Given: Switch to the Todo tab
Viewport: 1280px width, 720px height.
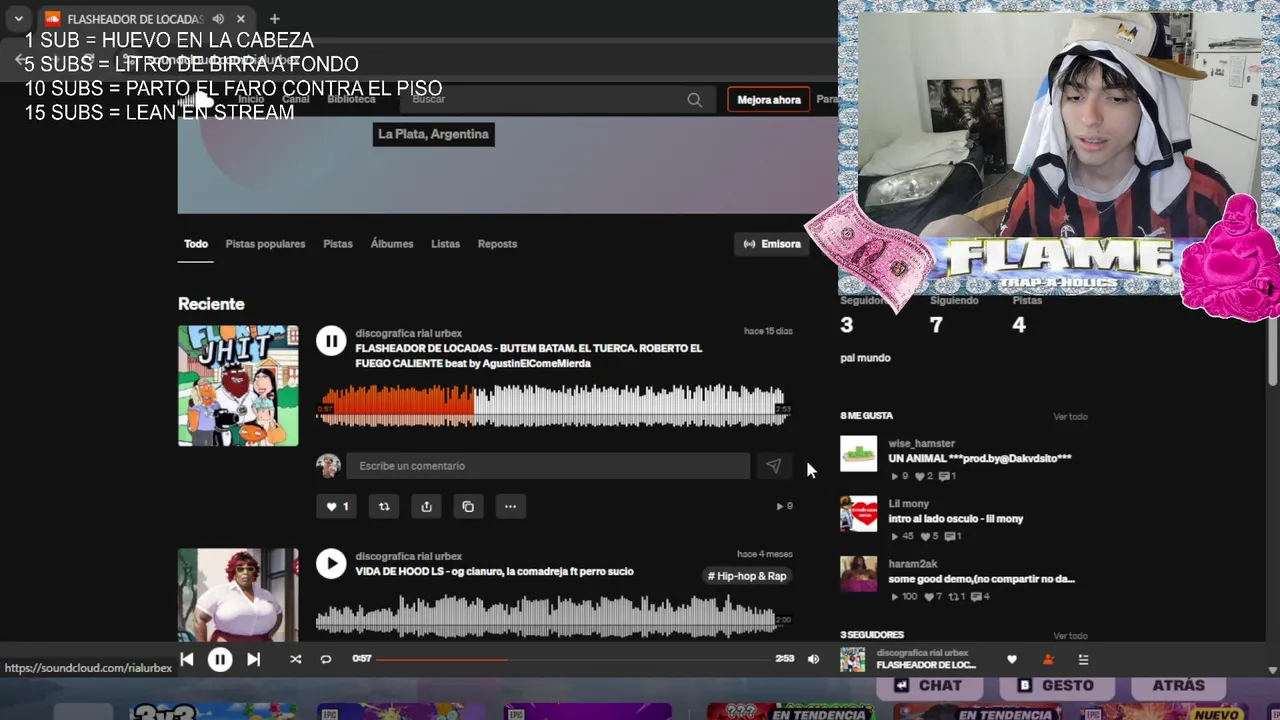Looking at the screenshot, I should coord(196,244).
